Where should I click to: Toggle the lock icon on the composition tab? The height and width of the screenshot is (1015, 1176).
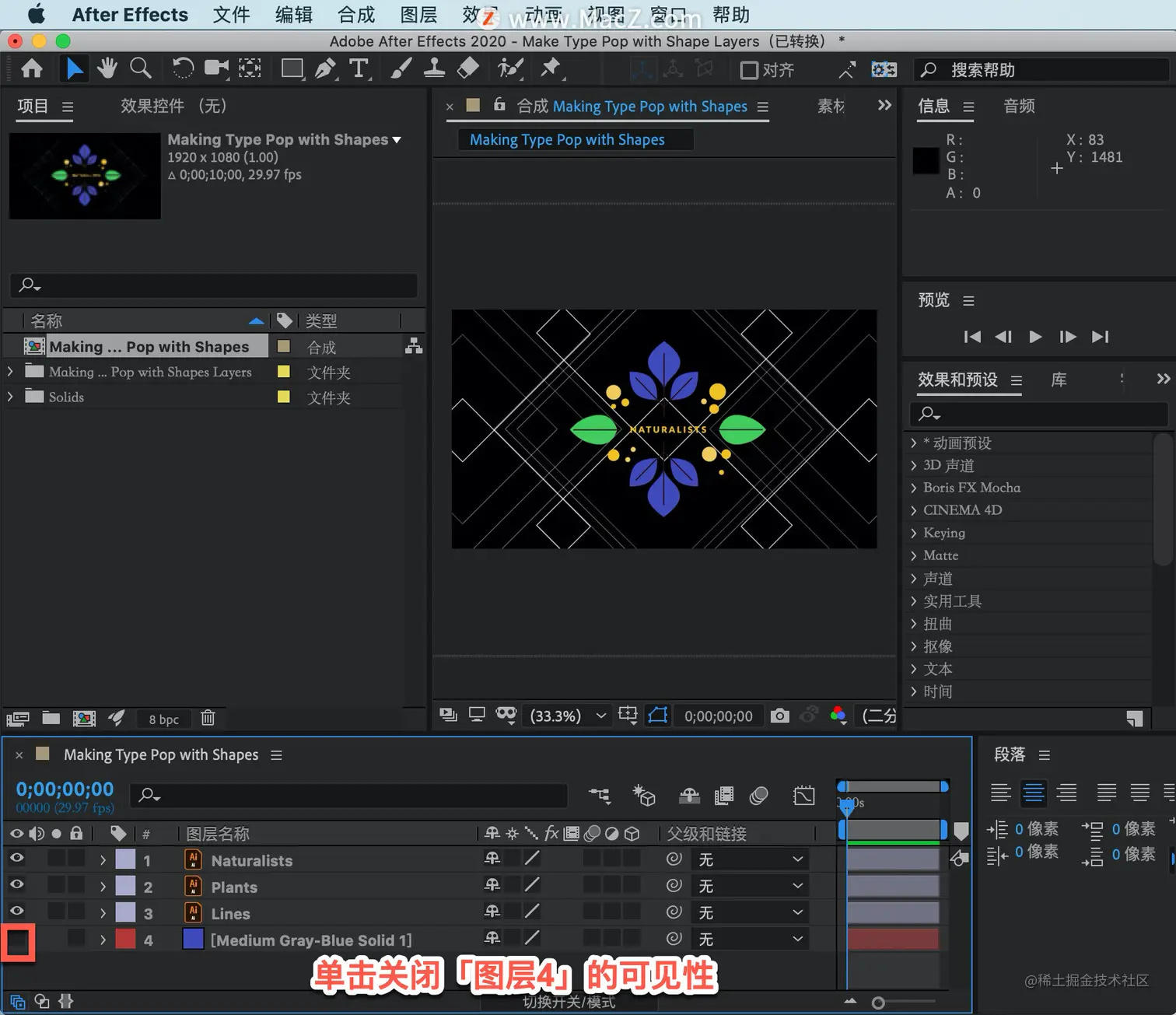pyautogui.click(x=499, y=104)
